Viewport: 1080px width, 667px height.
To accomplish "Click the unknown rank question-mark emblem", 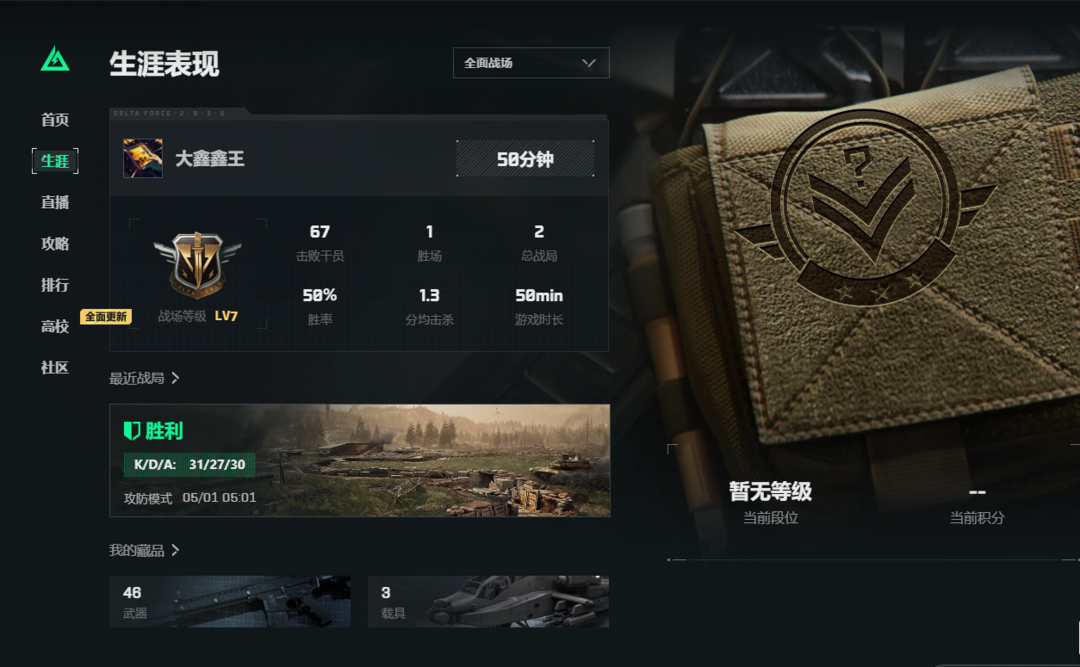I will 865,207.
